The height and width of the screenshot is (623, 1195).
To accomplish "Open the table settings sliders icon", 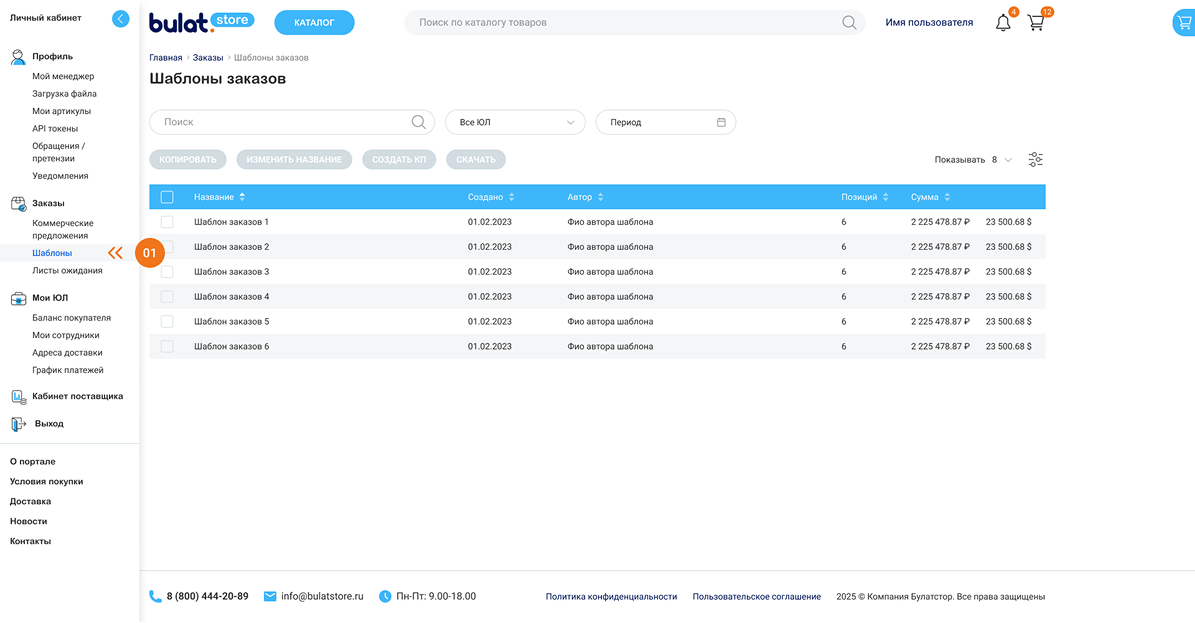I will (1035, 160).
